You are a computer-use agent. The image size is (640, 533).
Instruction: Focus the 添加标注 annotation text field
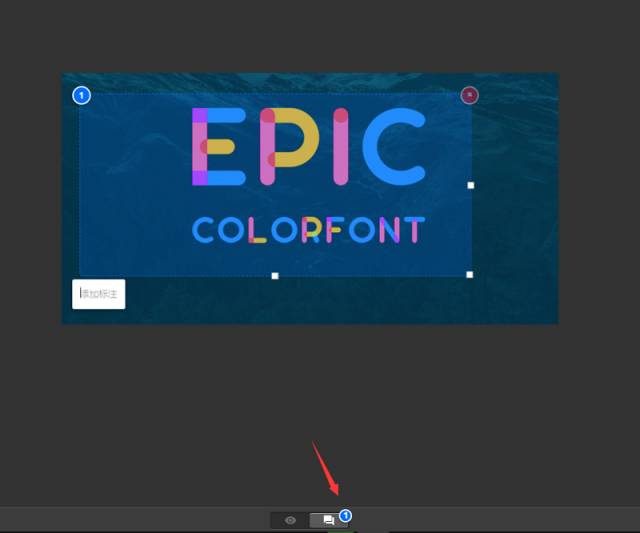pos(99,294)
